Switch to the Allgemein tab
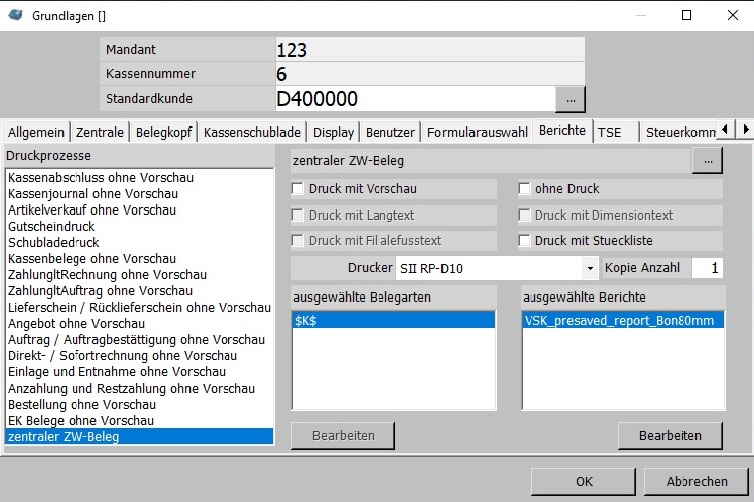 [x=39, y=132]
